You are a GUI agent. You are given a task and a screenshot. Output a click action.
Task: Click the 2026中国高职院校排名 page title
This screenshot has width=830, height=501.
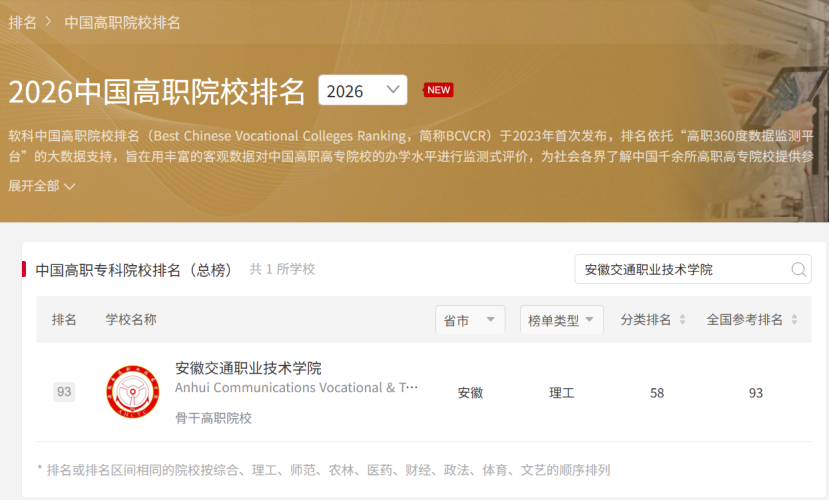click(x=157, y=92)
